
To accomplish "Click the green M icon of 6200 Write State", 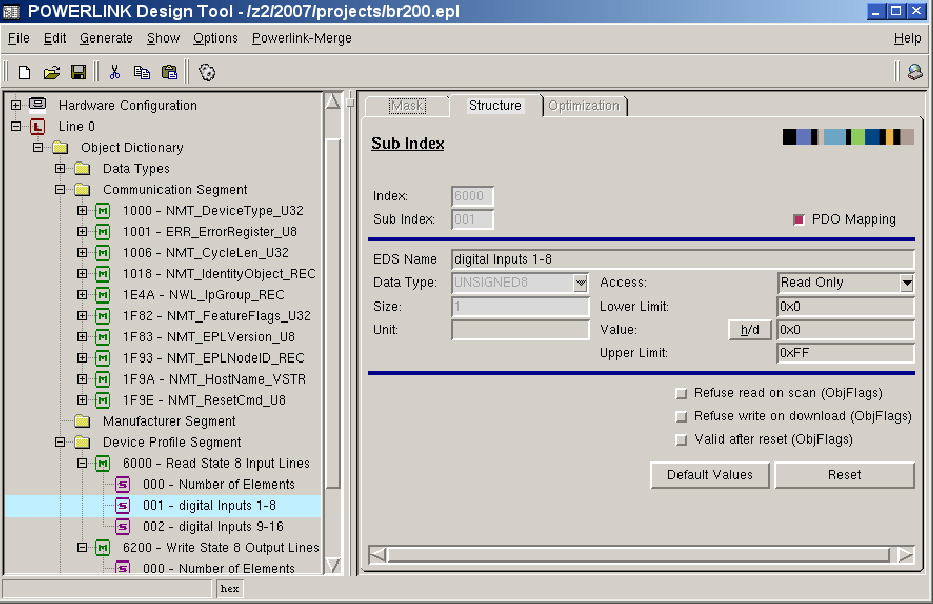I will click(103, 547).
